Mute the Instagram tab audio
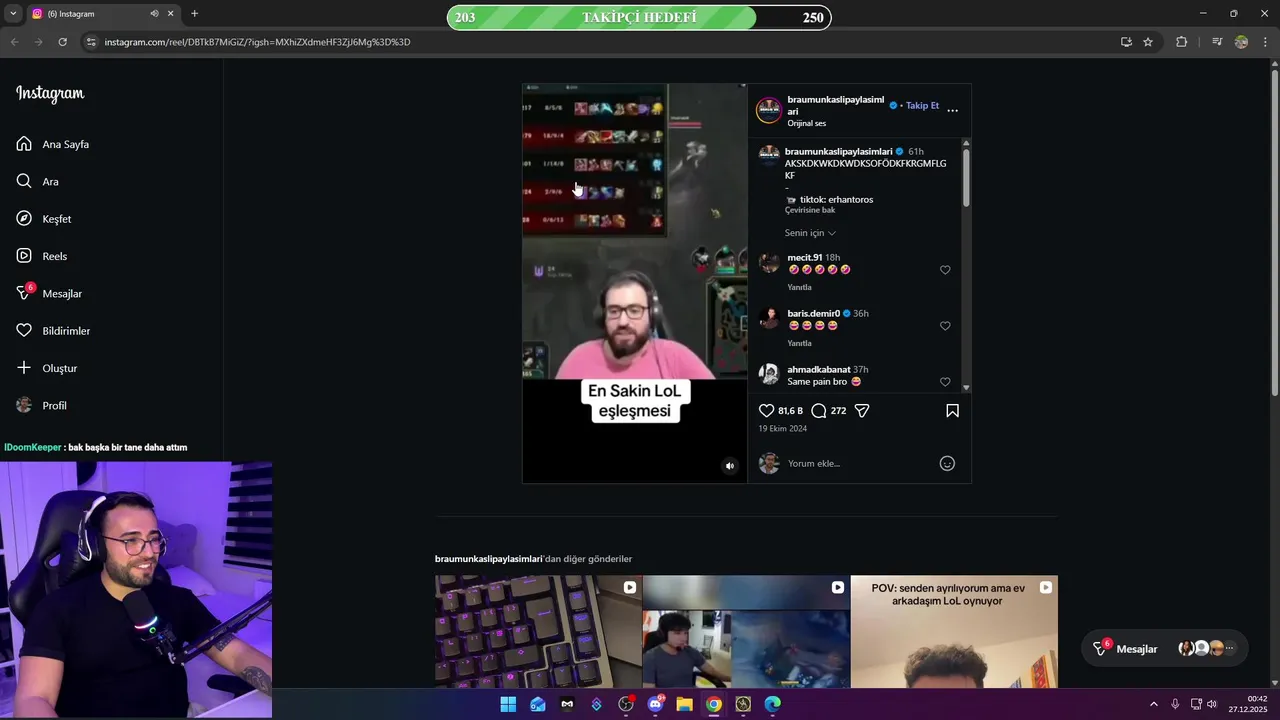This screenshot has height=720, width=1280. click(x=154, y=14)
